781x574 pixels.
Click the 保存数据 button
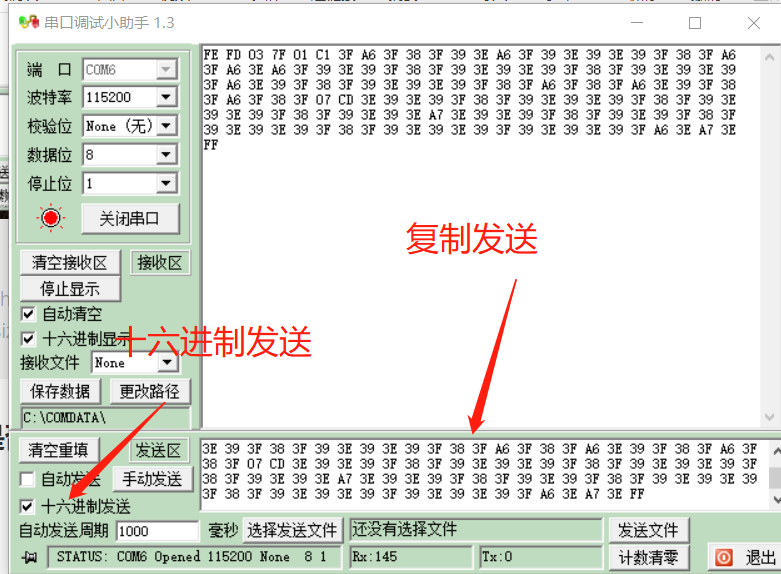click(x=60, y=391)
